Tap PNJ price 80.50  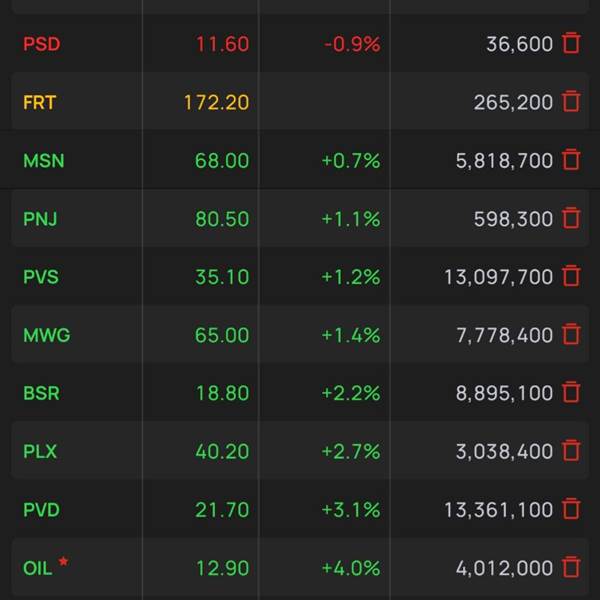pos(222,219)
